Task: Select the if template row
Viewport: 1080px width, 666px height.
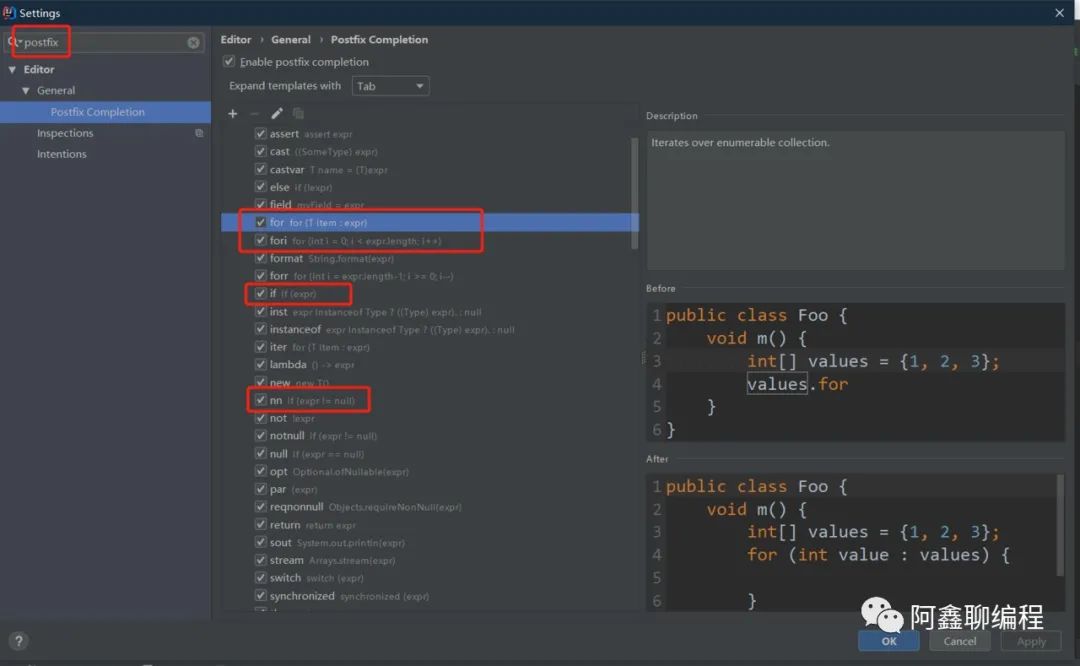Action: [430, 293]
